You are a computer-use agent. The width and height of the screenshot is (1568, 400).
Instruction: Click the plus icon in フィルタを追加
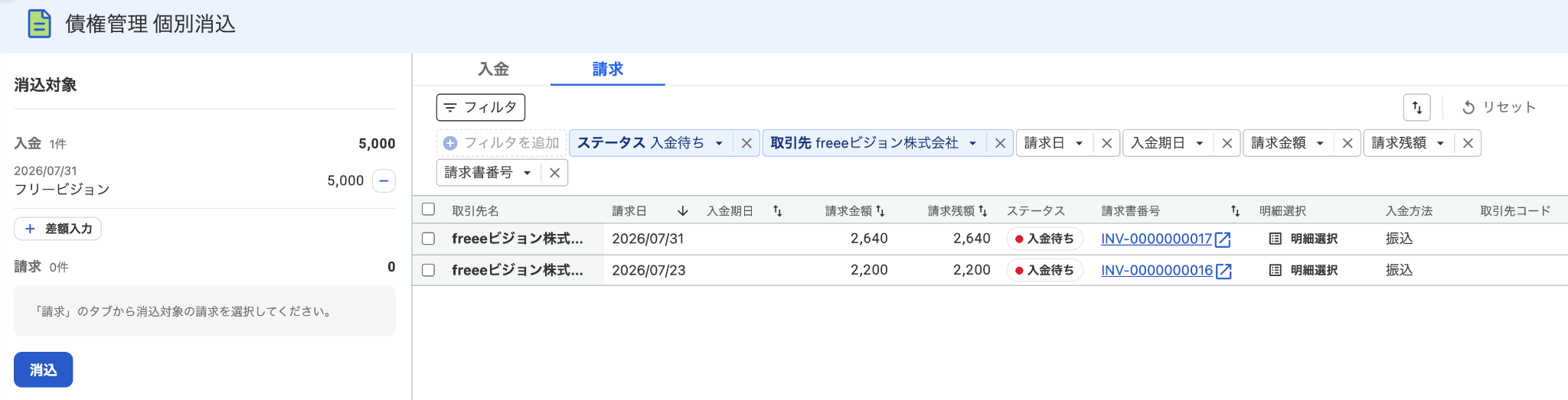[450, 143]
